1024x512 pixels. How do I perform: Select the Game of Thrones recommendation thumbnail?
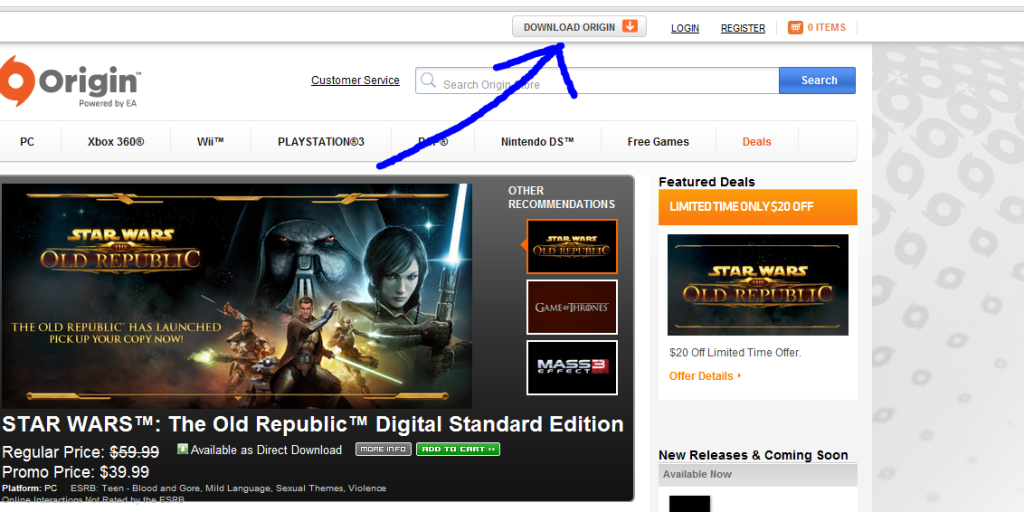point(571,307)
